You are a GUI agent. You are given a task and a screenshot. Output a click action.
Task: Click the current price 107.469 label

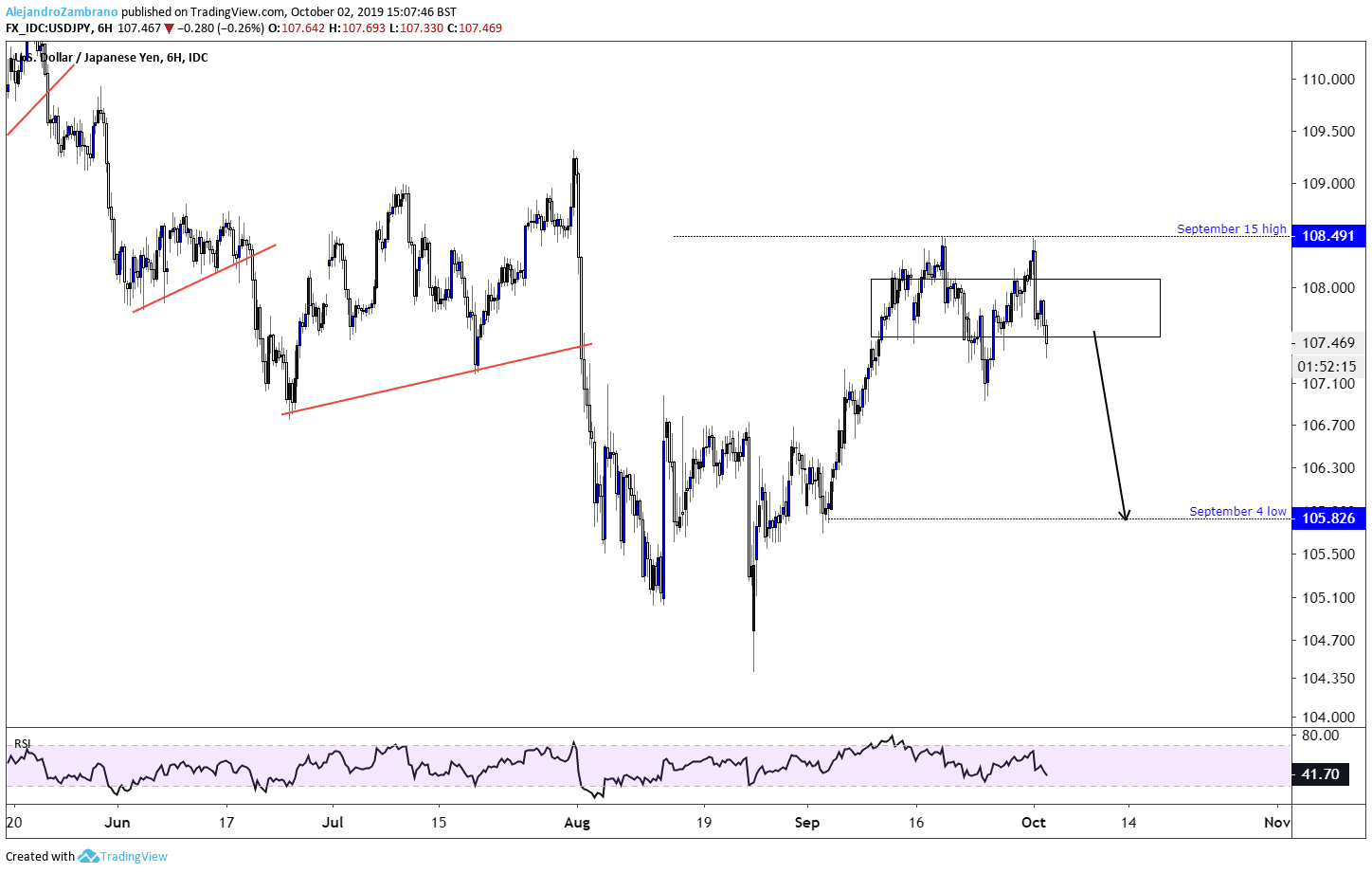[x=1328, y=342]
